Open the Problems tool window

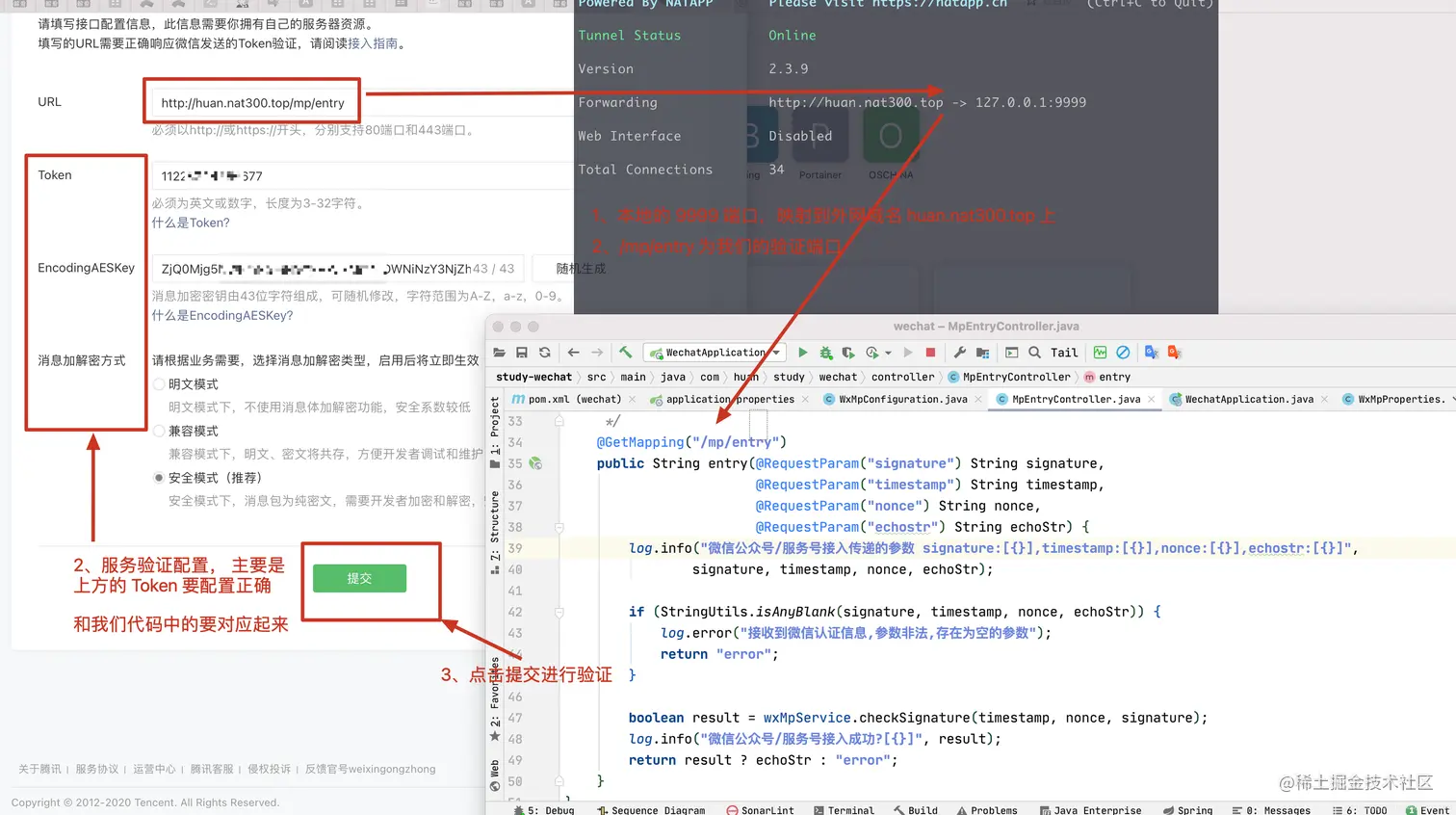tap(987, 810)
